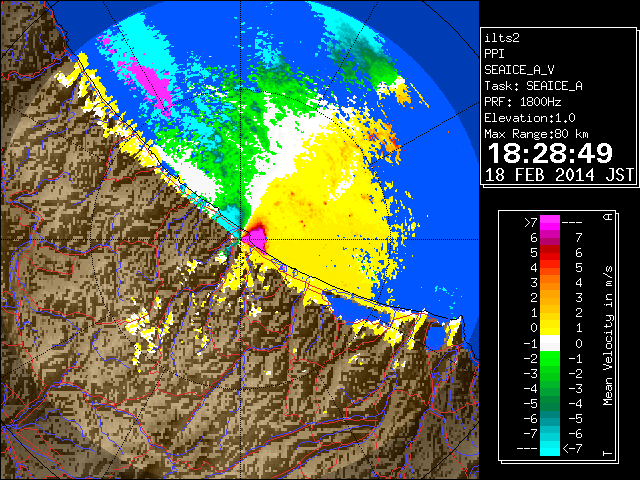Click the legend scale value 6 on left
The width and height of the screenshot is (640, 480).
click(x=533, y=238)
